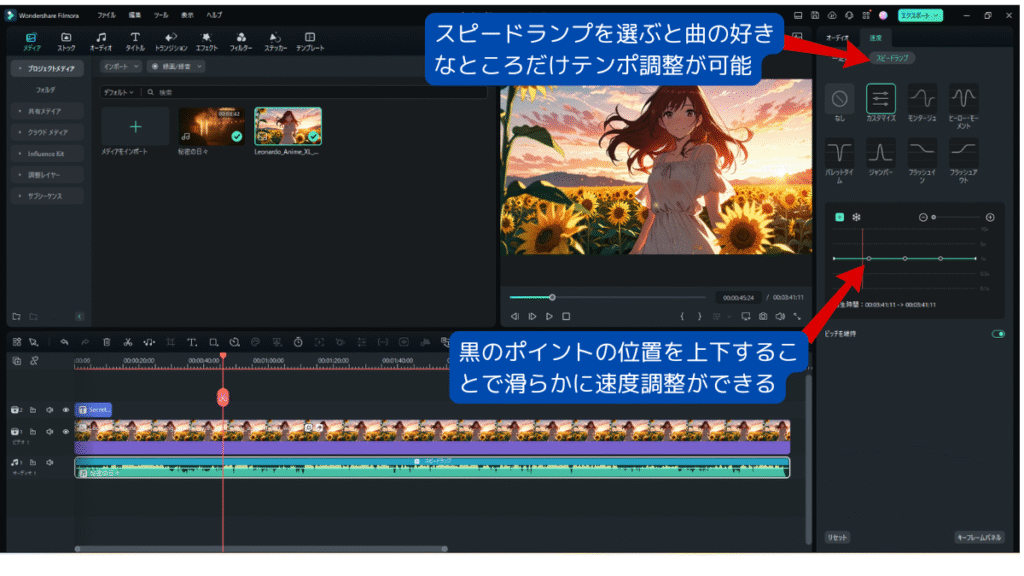1024x576 pixels.
Task: Click the add track icon left of ruler
Action: click(x=17, y=361)
